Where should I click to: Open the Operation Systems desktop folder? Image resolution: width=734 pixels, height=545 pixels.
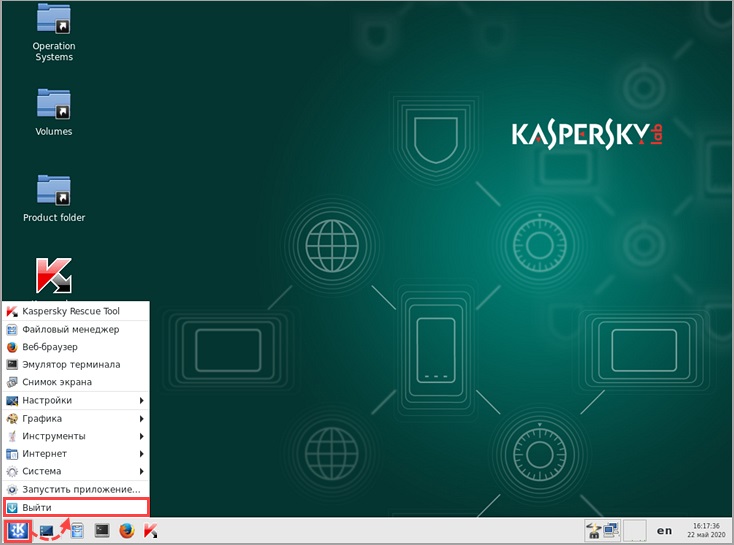tap(54, 33)
